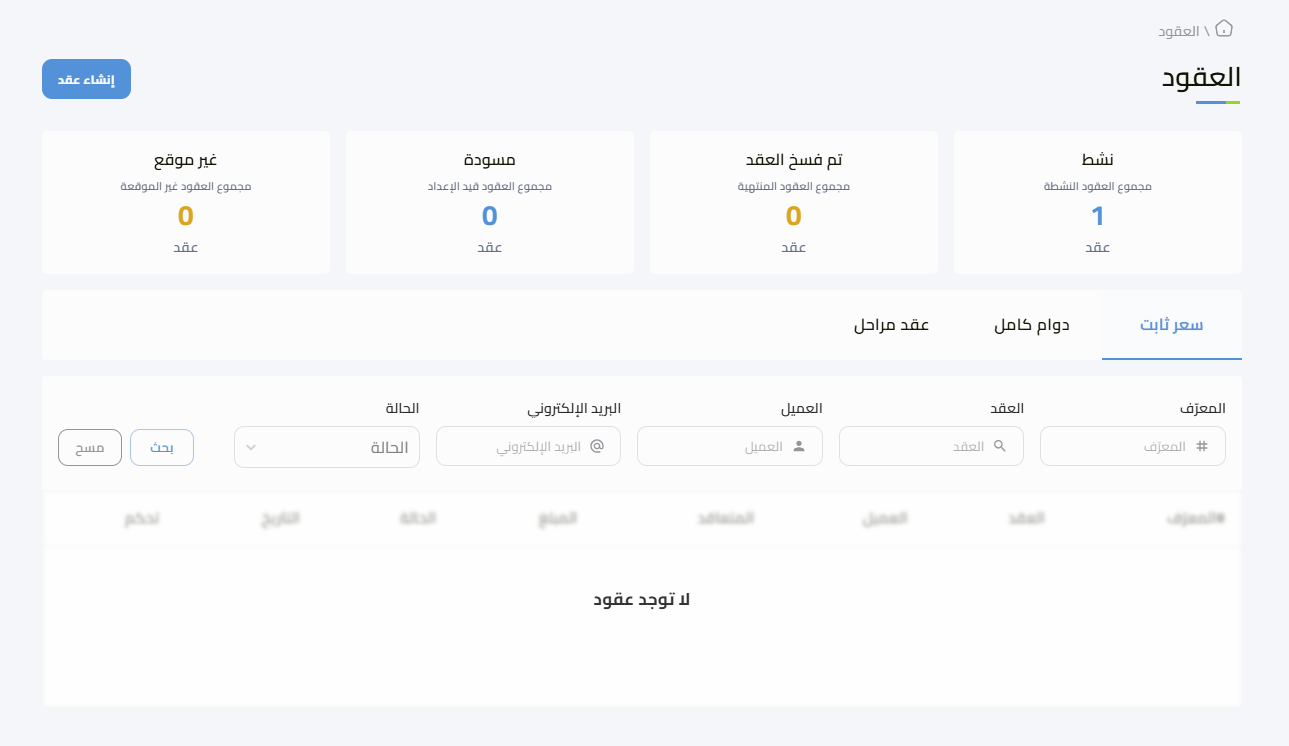Click the المبلغ table column header
Image resolution: width=1289 pixels, height=746 pixels.
pos(558,518)
